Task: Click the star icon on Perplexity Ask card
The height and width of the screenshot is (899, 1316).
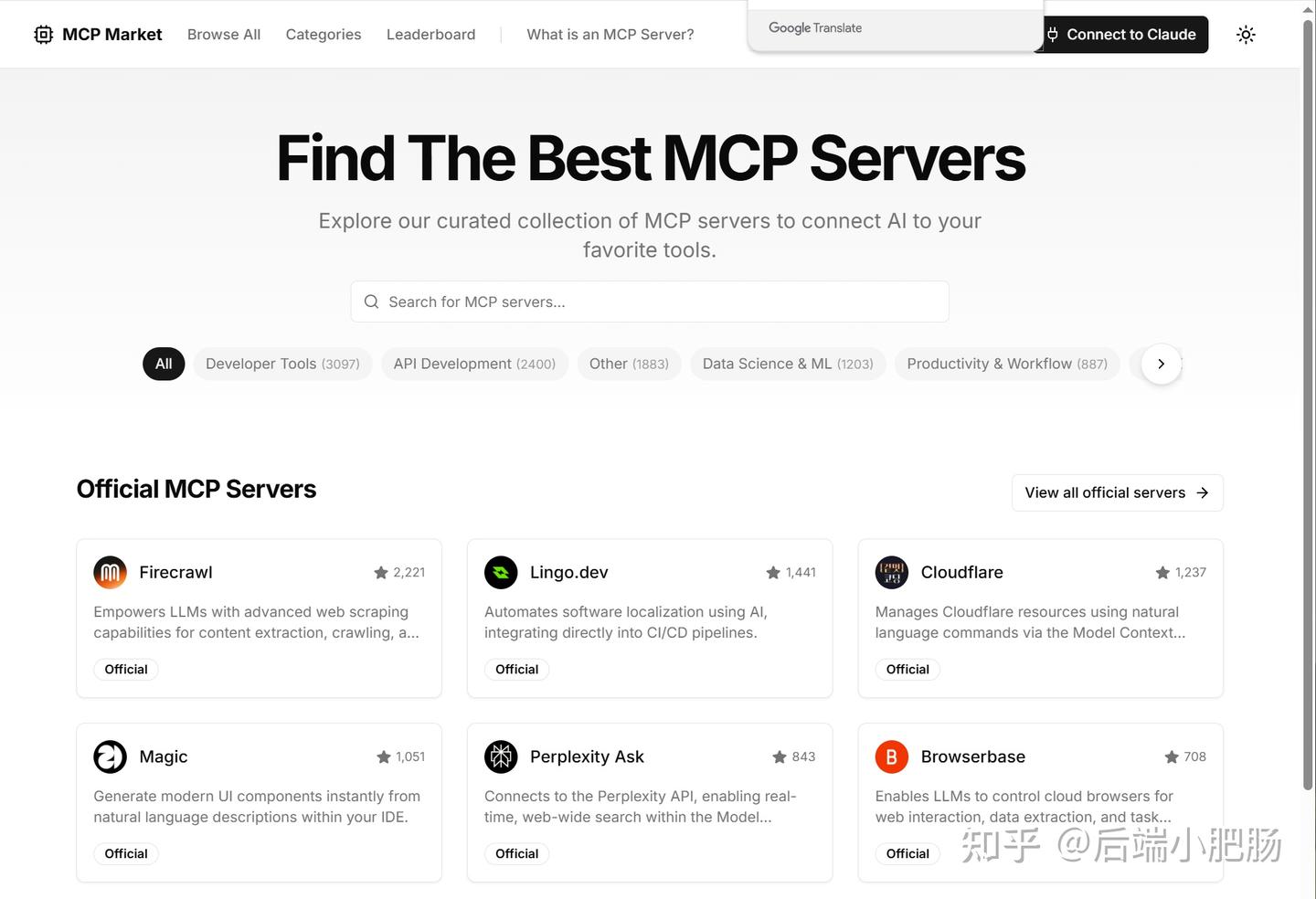Action: pos(780,757)
